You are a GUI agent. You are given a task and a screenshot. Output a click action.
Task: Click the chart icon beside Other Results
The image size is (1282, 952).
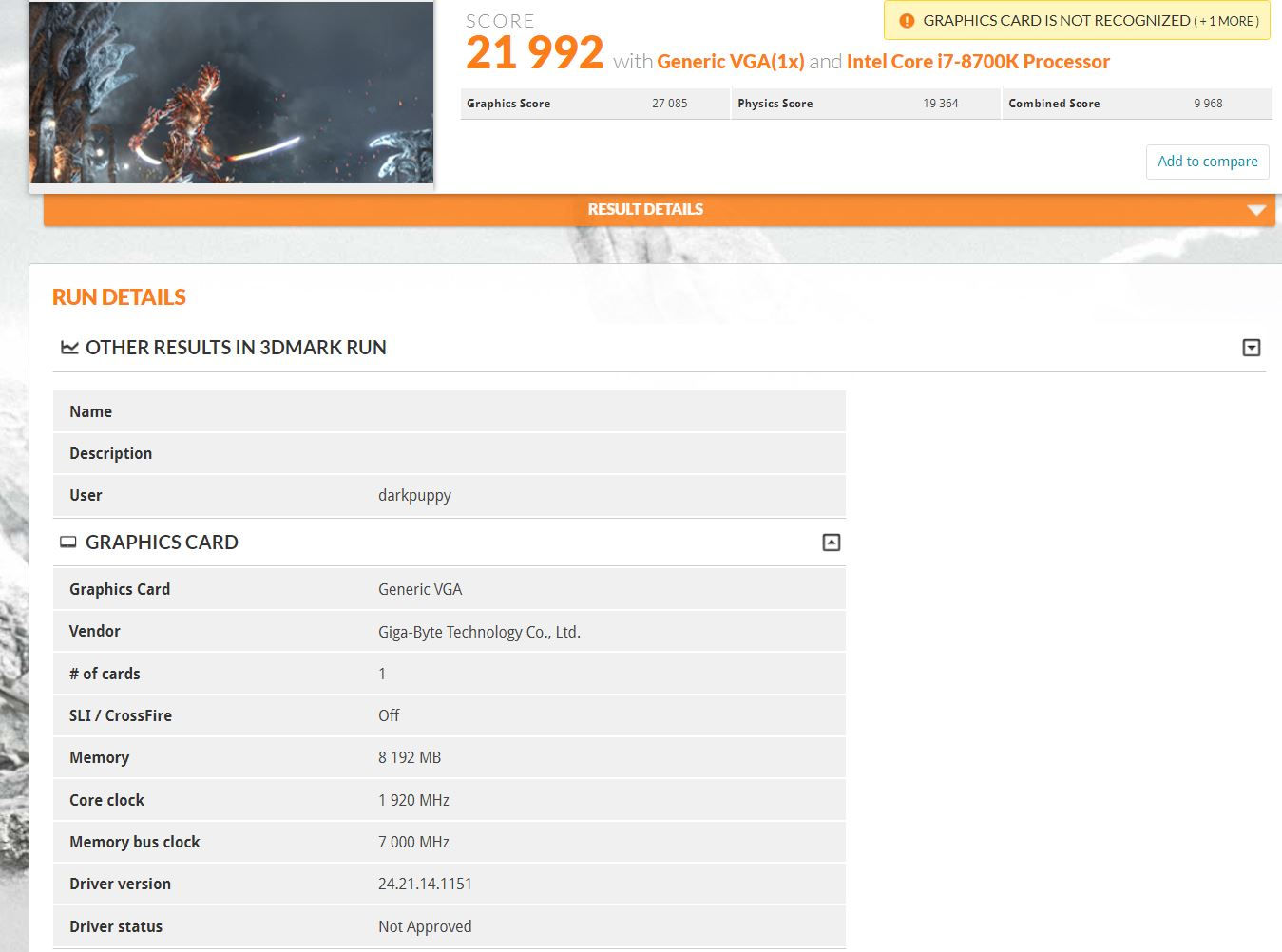coord(69,348)
